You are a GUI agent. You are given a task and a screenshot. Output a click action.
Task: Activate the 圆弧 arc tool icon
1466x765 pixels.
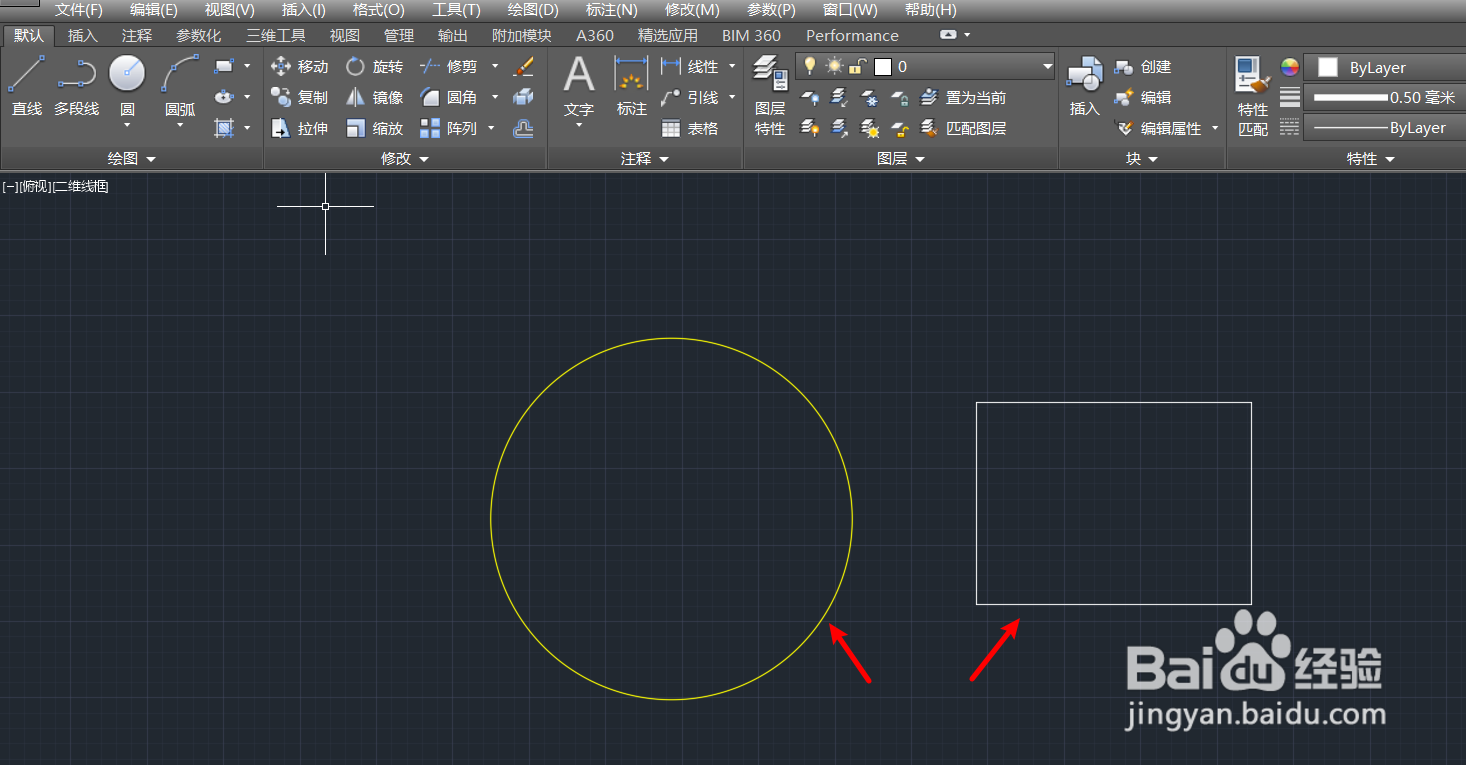coord(180,74)
